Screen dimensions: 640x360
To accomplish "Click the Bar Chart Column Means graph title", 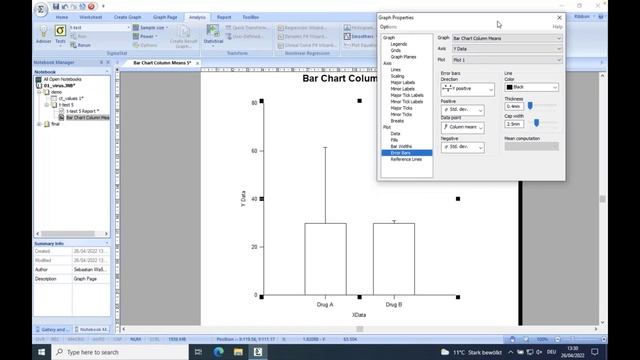I will tap(340, 78).
